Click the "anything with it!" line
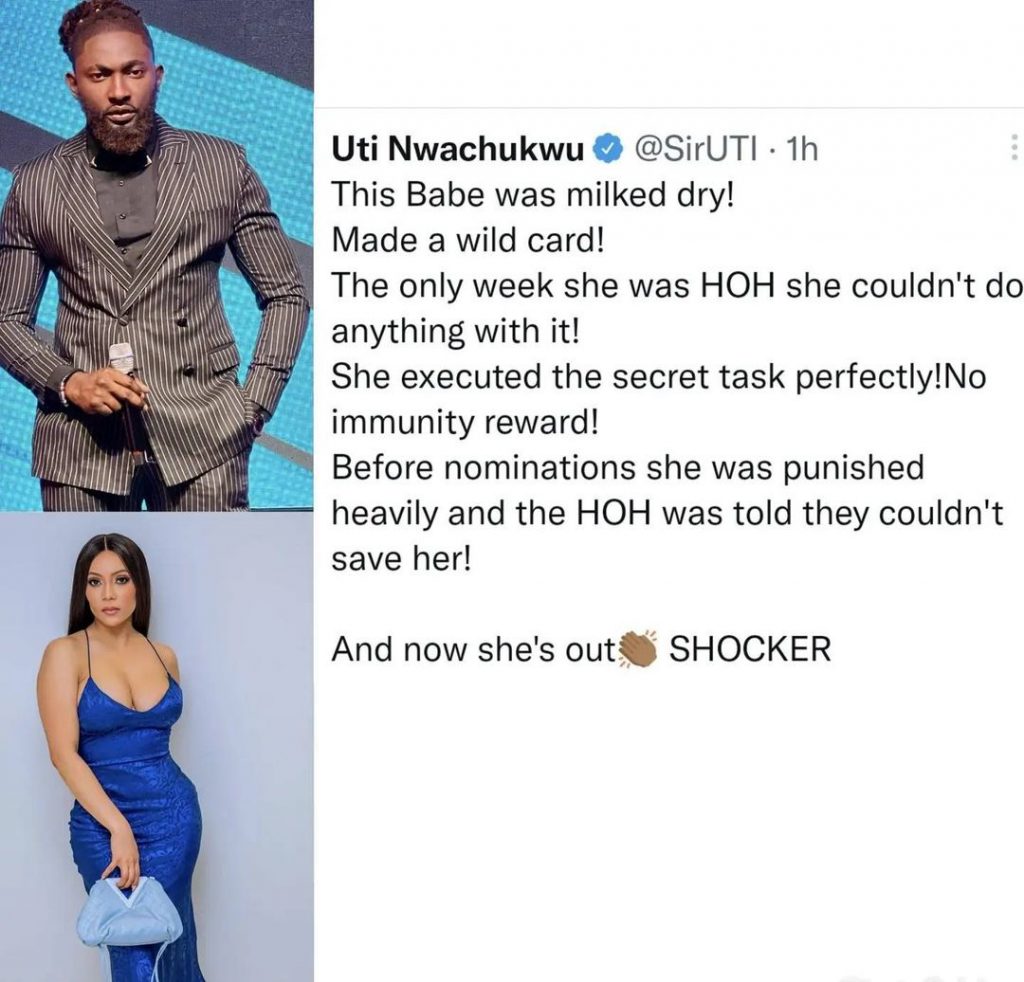The height and width of the screenshot is (982, 1024). (455, 332)
